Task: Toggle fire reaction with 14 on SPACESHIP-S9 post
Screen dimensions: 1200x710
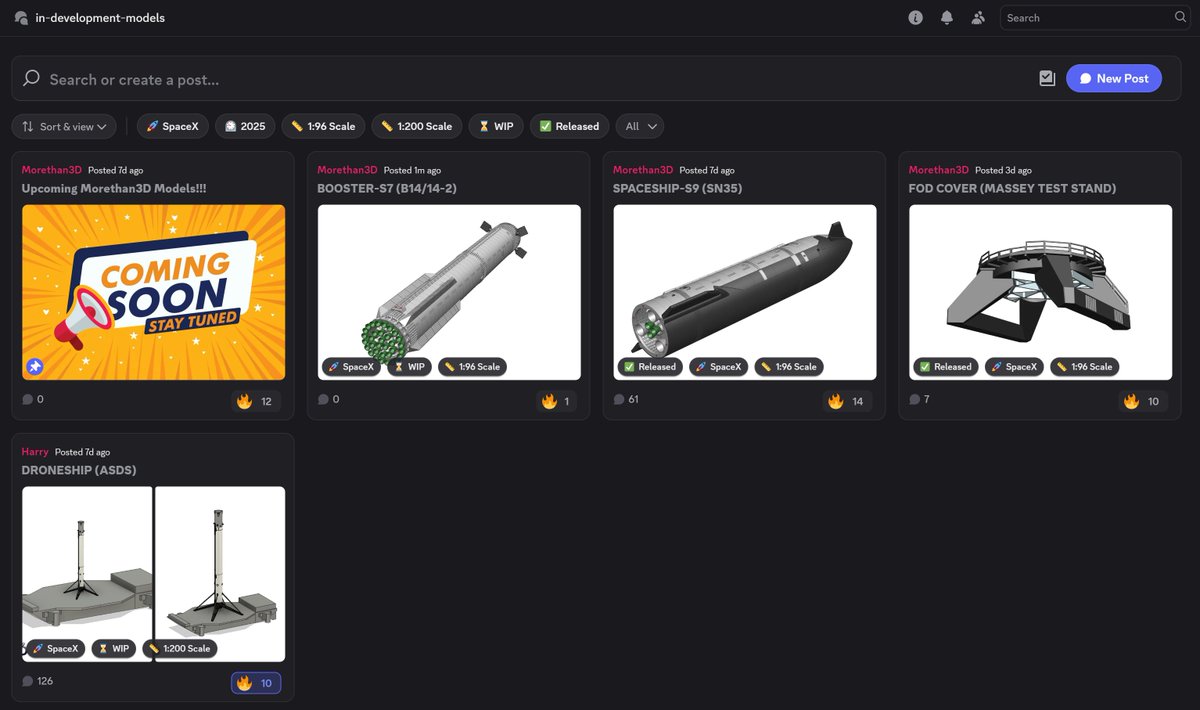Action: 848,401
